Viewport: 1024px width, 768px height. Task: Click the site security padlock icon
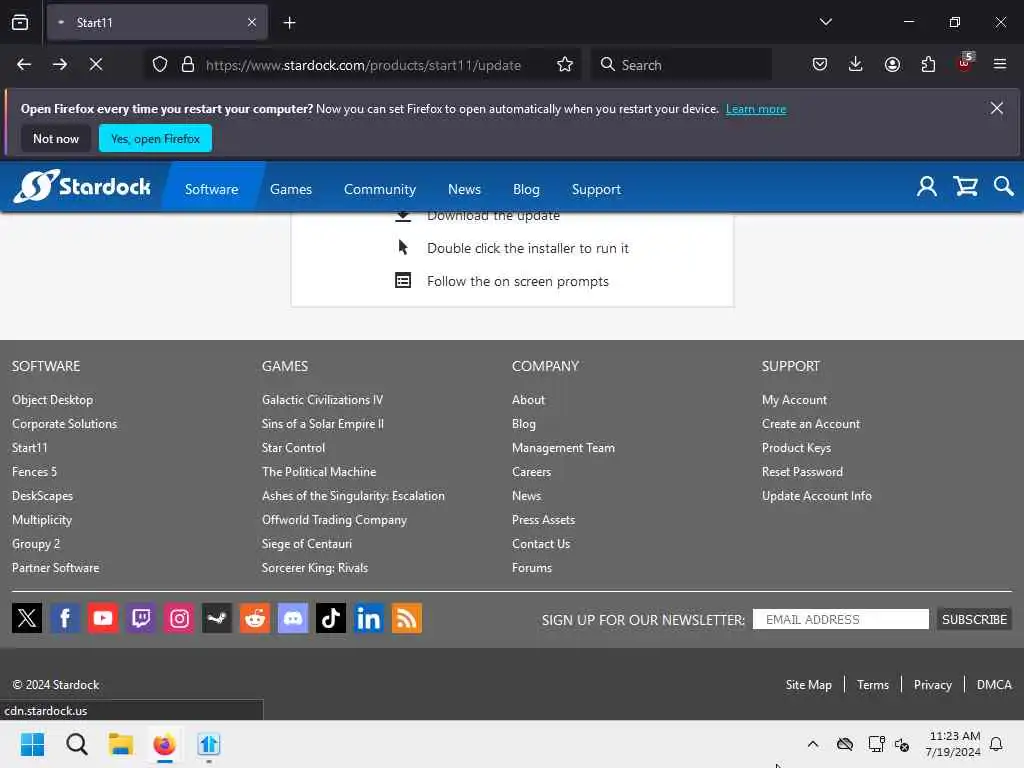pos(187,64)
